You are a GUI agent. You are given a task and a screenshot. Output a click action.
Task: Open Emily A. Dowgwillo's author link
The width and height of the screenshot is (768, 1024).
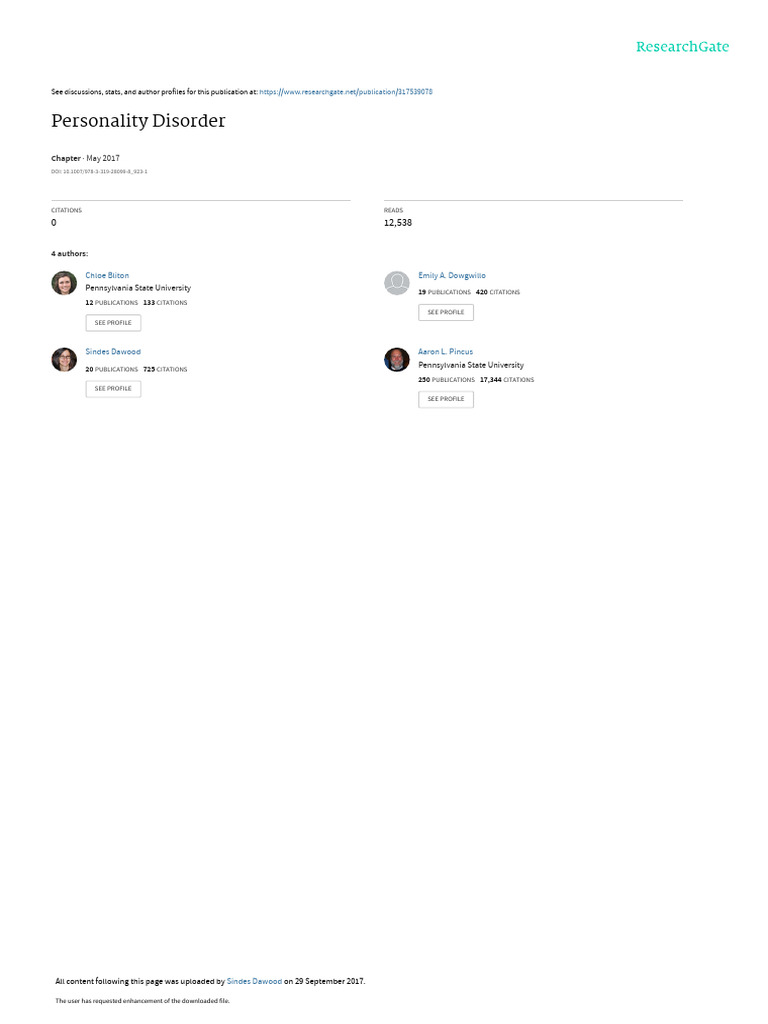(452, 276)
